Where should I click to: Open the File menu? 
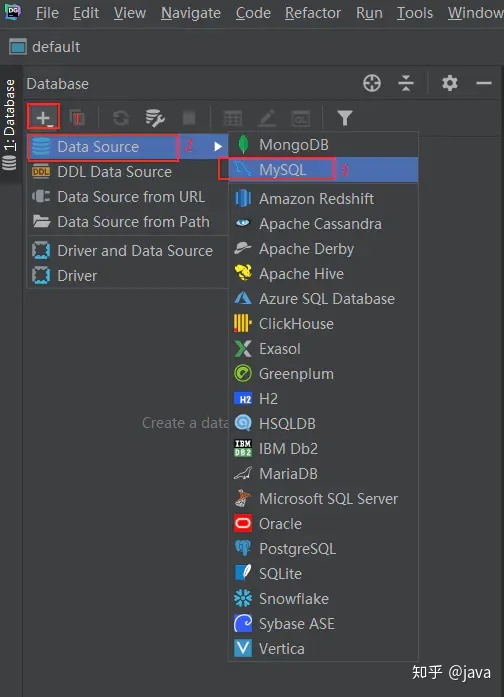click(x=47, y=13)
